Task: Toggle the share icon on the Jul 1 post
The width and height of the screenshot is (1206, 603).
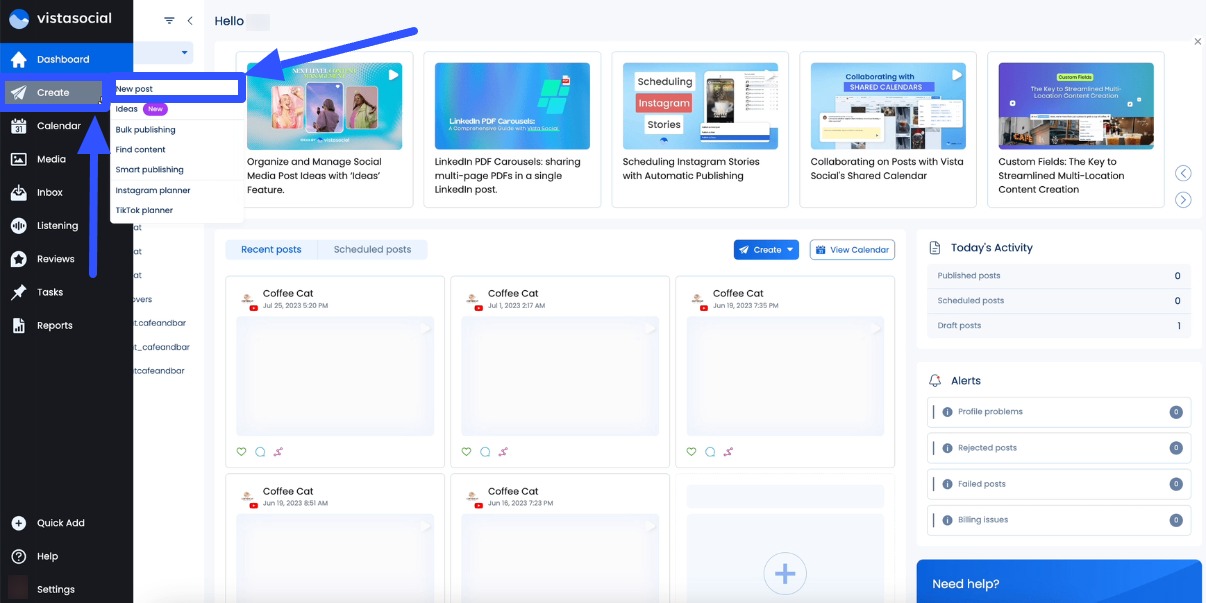Action: (503, 452)
